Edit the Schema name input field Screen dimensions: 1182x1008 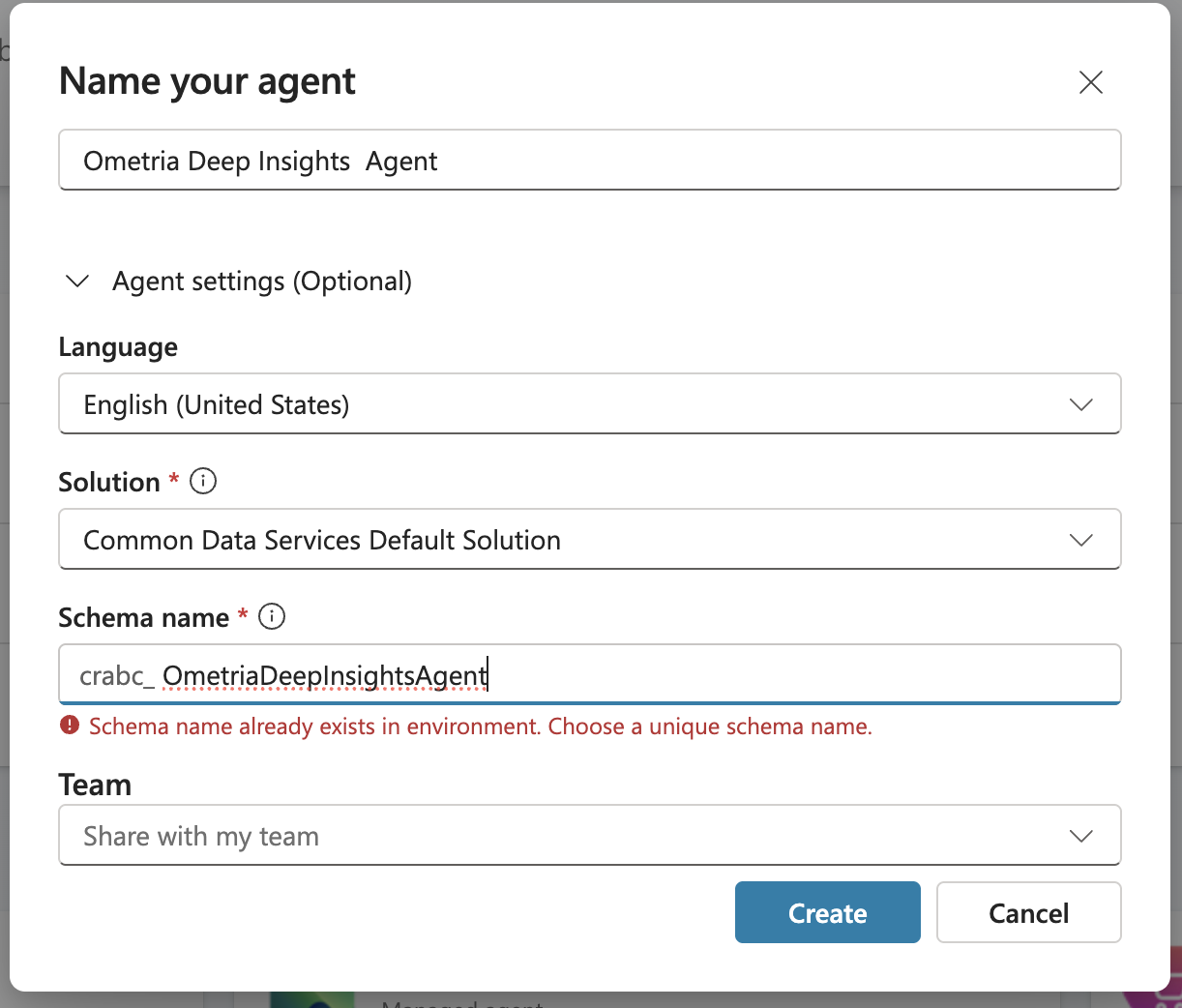coord(590,674)
